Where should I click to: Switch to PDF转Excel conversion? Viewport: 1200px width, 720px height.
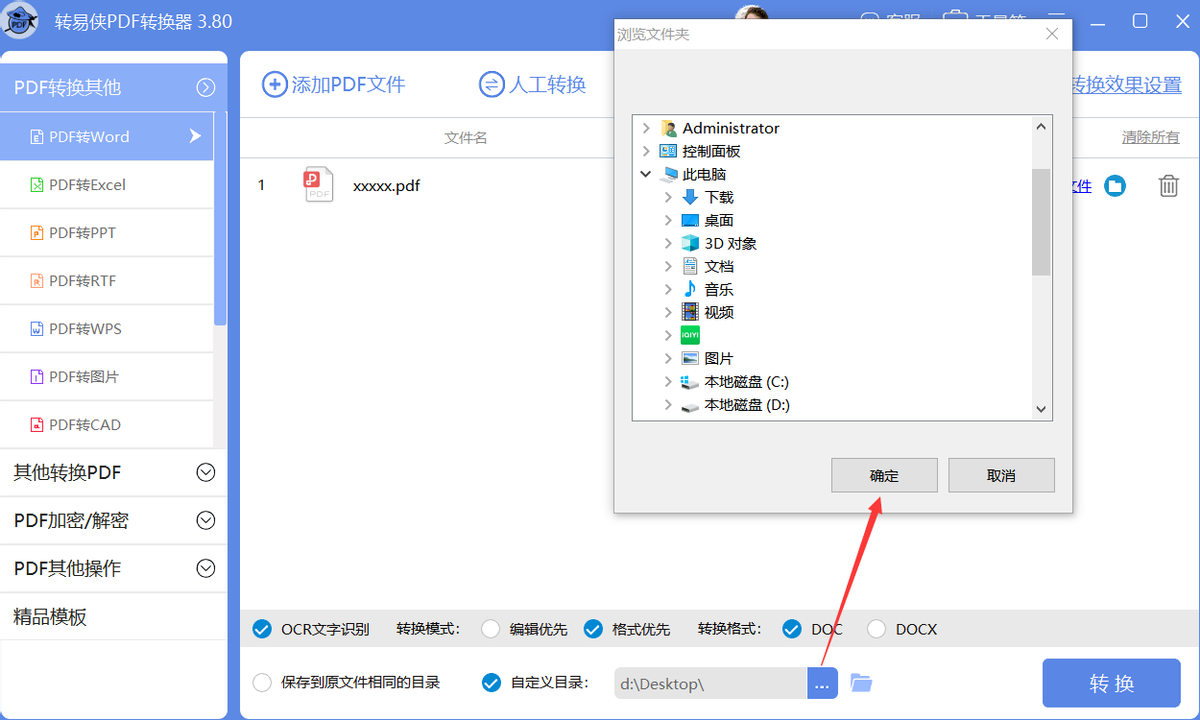click(107, 185)
